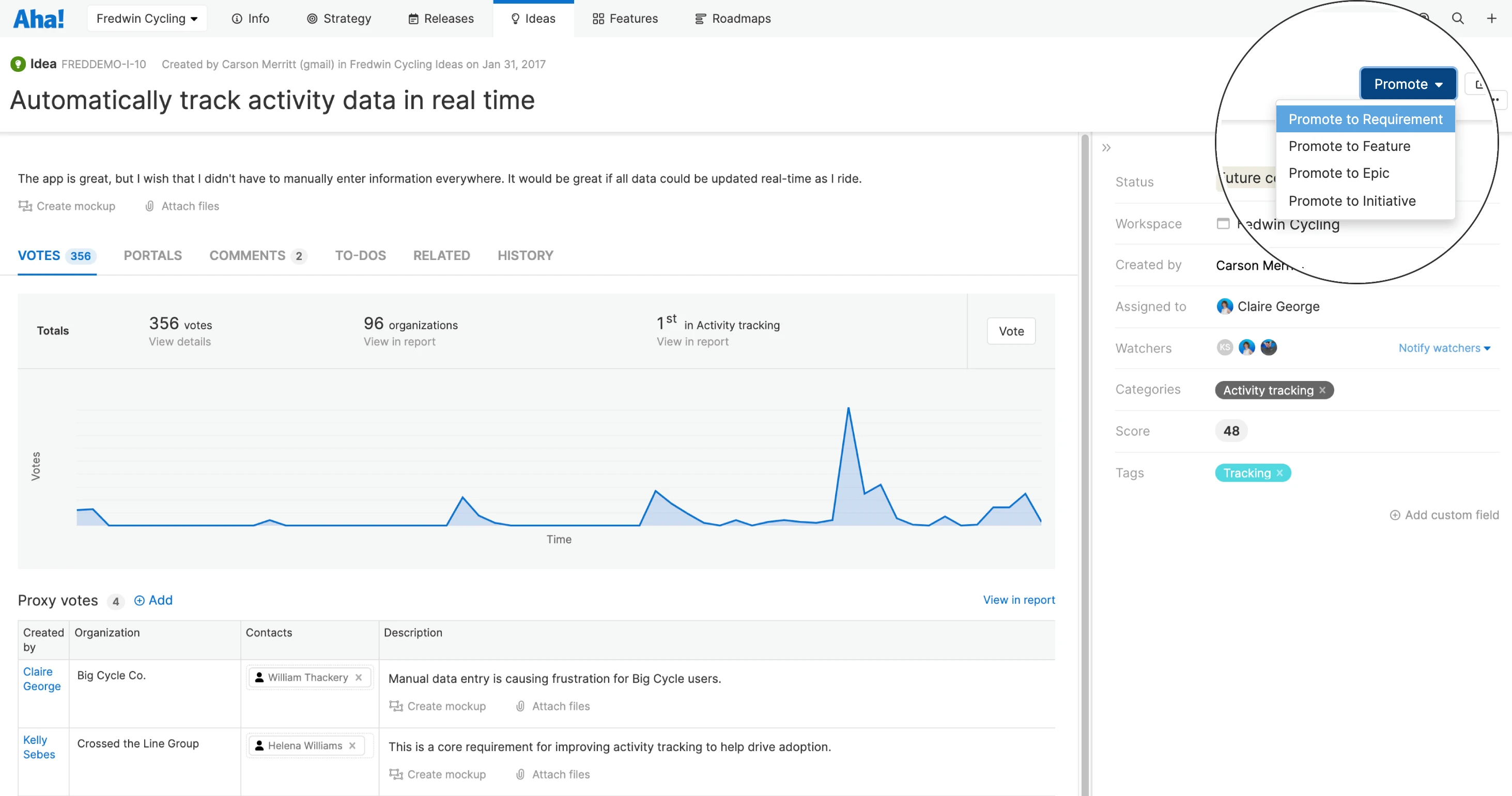Remove the Activity tracking category
1512x796 pixels.
pos(1322,390)
